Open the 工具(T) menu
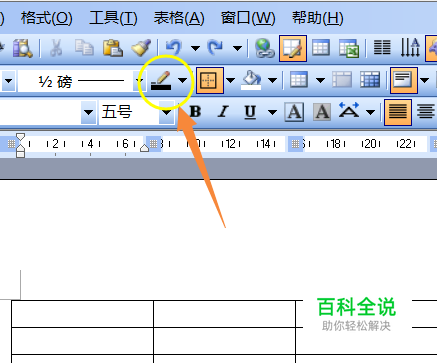 (x=113, y=18)
